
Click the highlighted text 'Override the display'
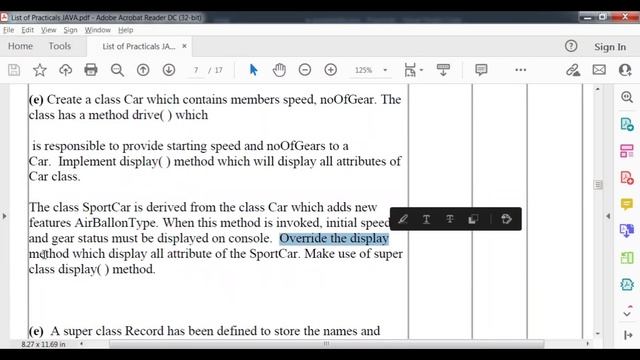pyautogui.click(x=334, y=238)
